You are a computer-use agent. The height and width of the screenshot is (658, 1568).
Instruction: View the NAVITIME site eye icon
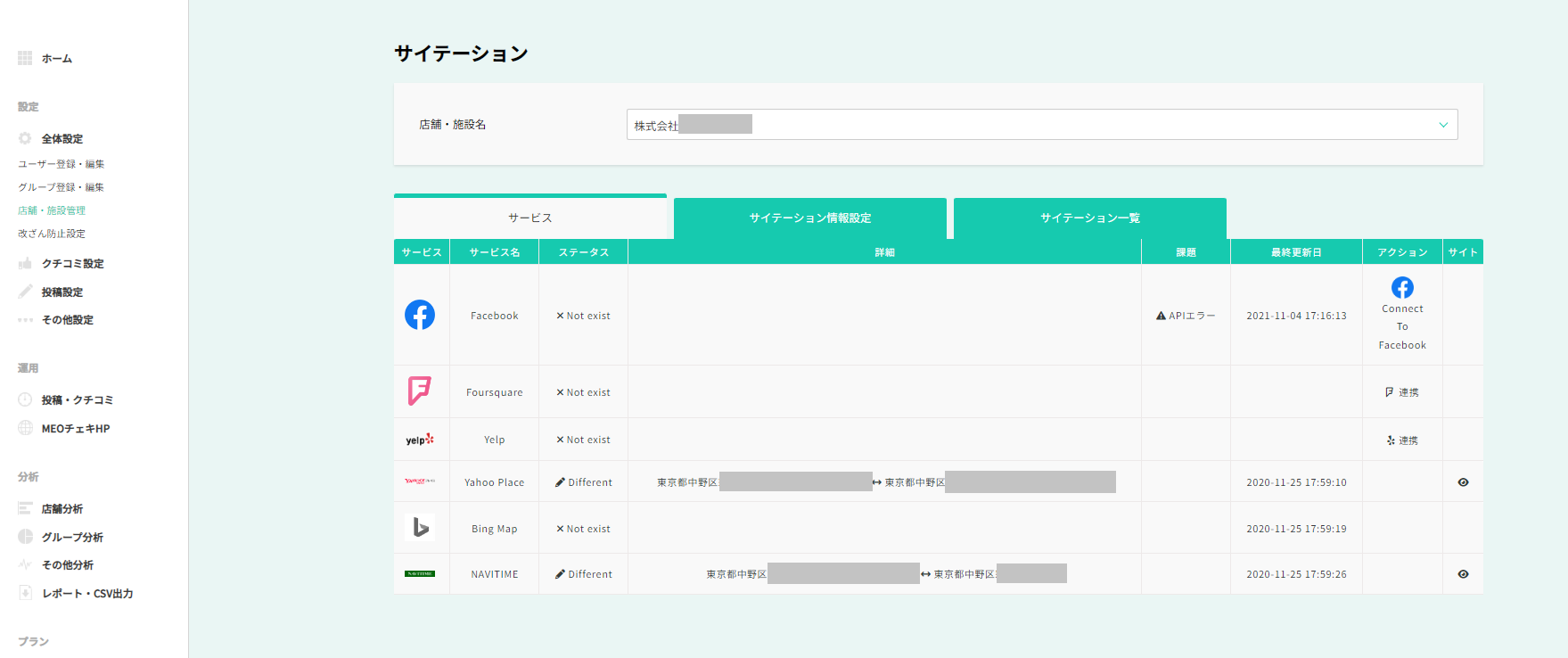[x=1463, y=574]
